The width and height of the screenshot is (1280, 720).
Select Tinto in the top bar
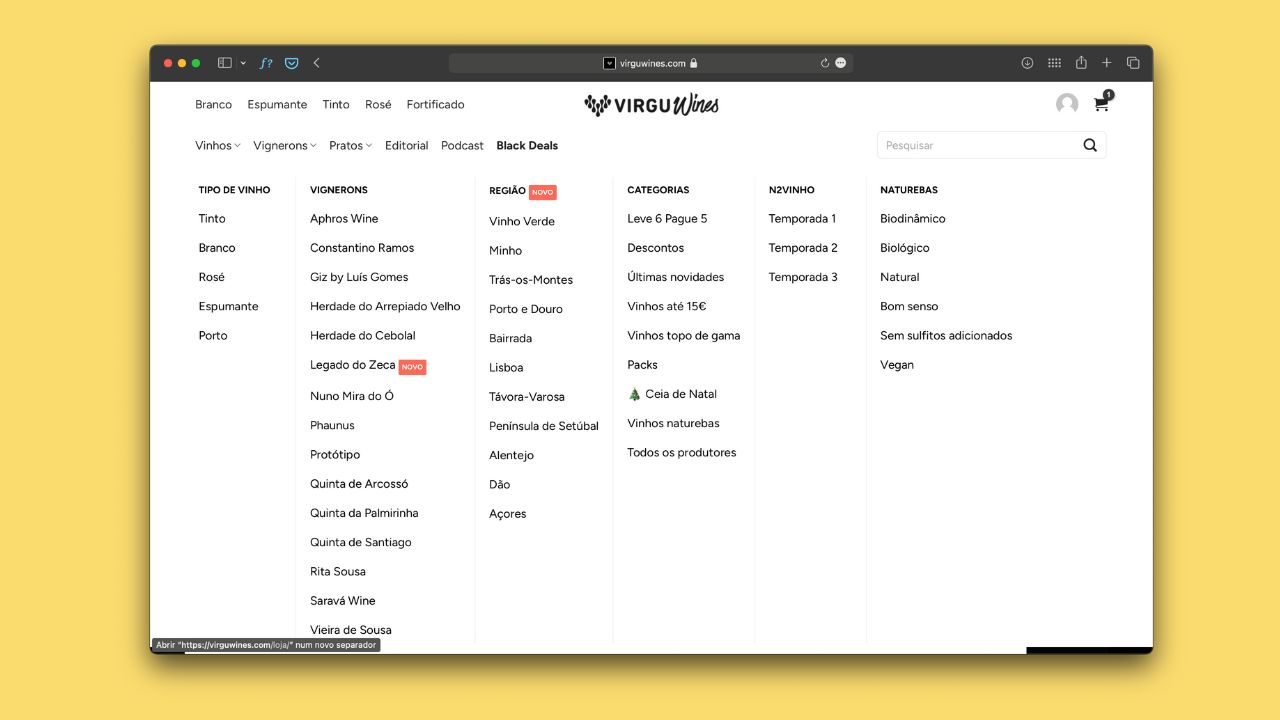click(336, 104)
